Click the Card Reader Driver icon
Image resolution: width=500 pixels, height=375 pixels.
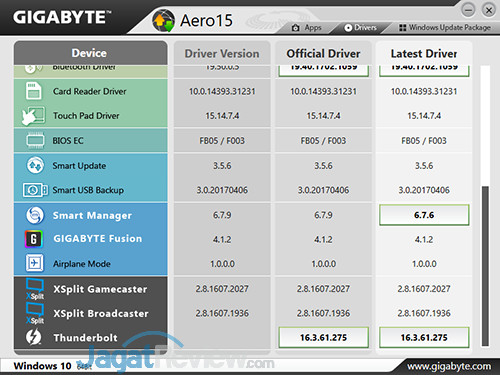point(34,91)
